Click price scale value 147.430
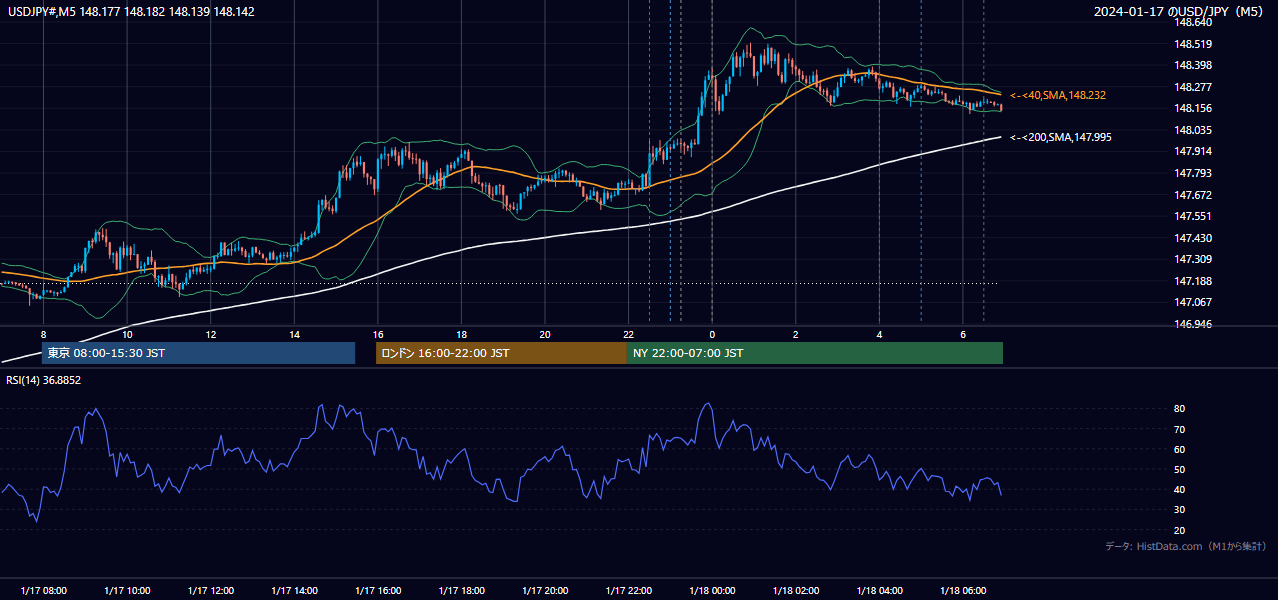This screenshot has width=1278, height=600. click(1192, 238)
